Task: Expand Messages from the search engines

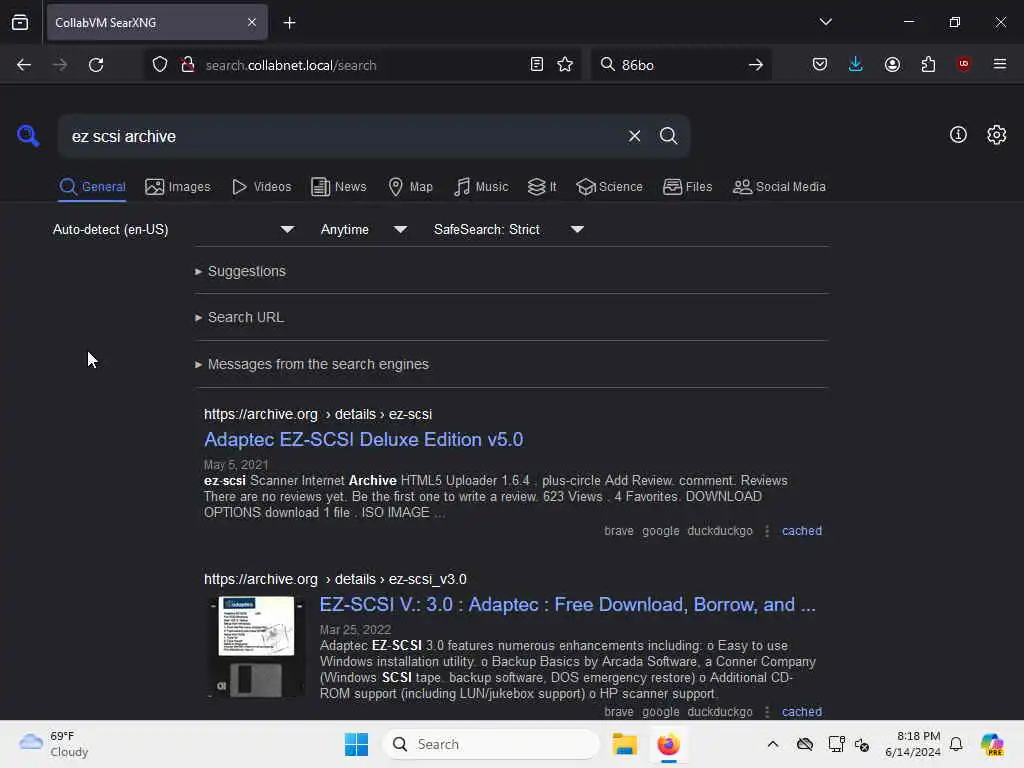Action: [x=312, y=364]
